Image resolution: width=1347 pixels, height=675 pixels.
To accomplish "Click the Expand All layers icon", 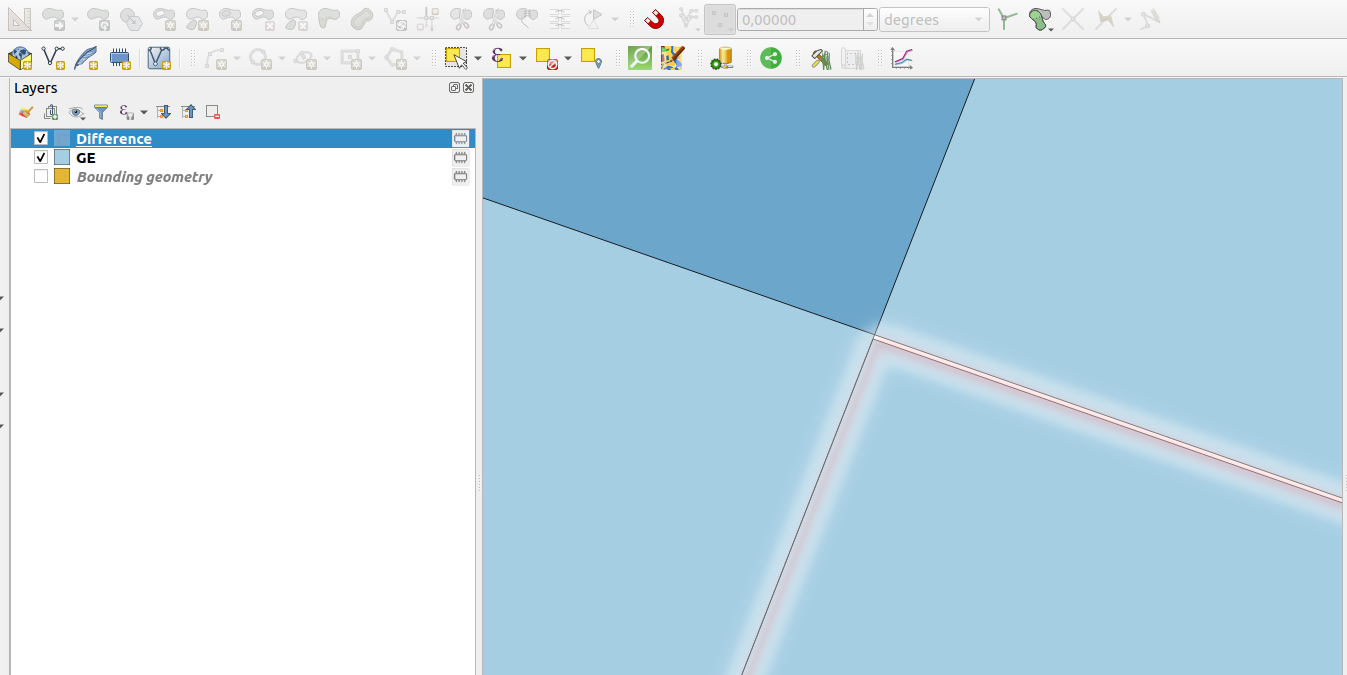I will (164, 112).
